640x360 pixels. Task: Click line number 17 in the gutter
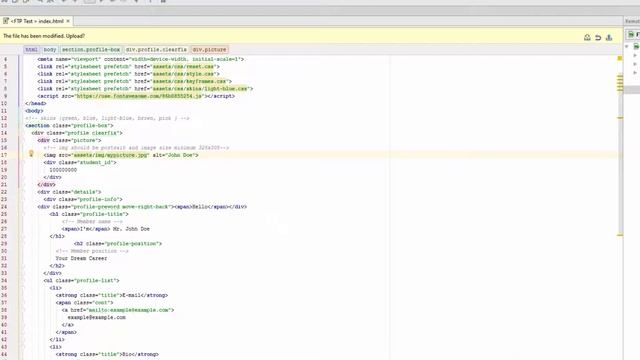point(4,155)
